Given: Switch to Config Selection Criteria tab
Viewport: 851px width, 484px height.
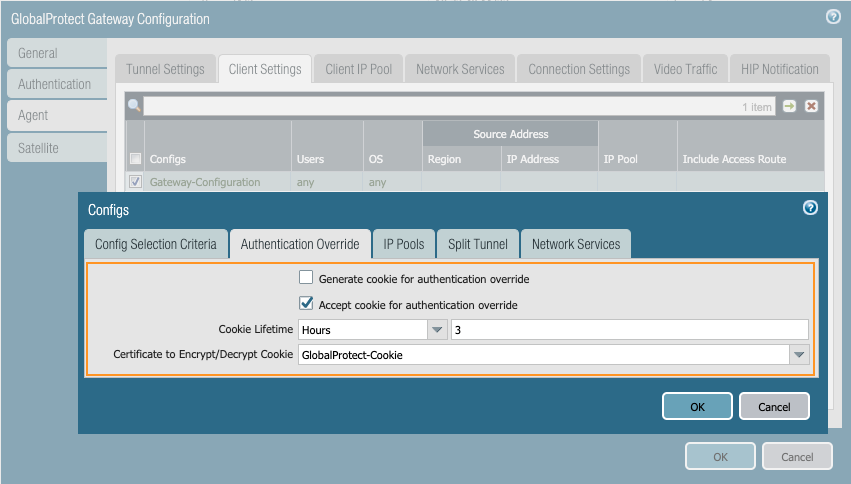Looking at the screenshot, I should click(156, 244).
